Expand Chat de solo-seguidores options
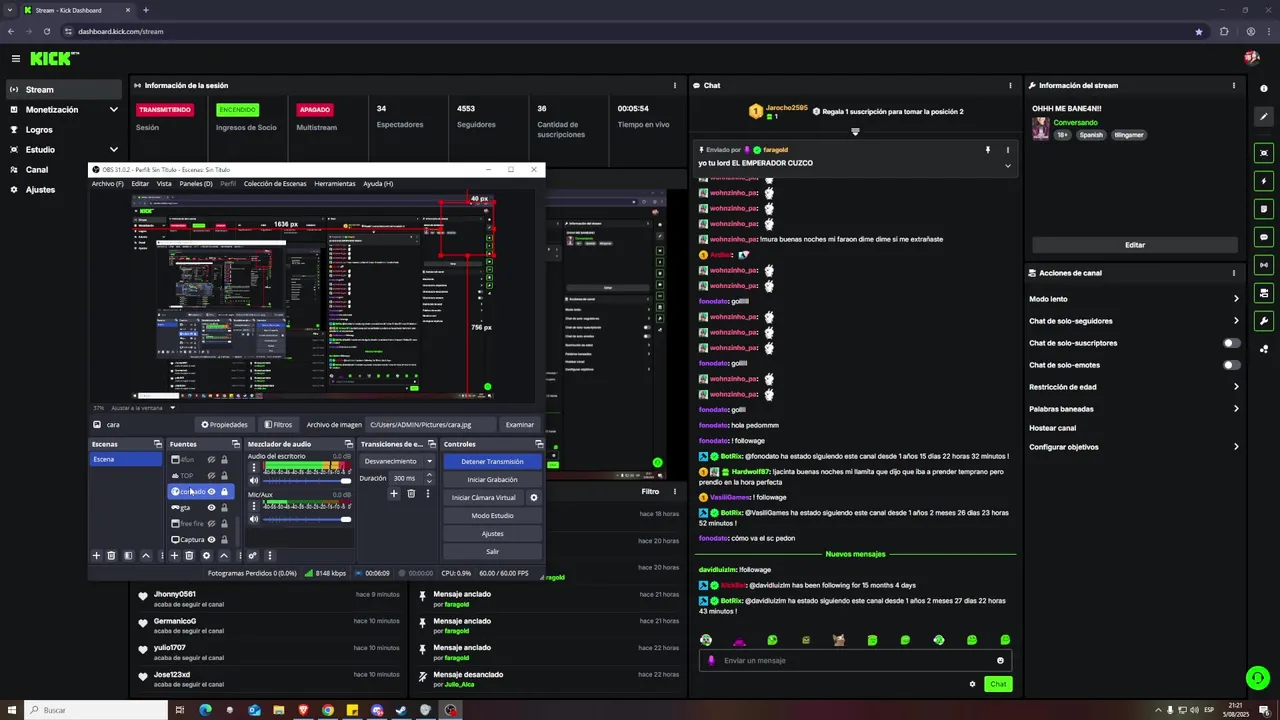The width and height of the screenshot is (1280, 720). 1236,321
